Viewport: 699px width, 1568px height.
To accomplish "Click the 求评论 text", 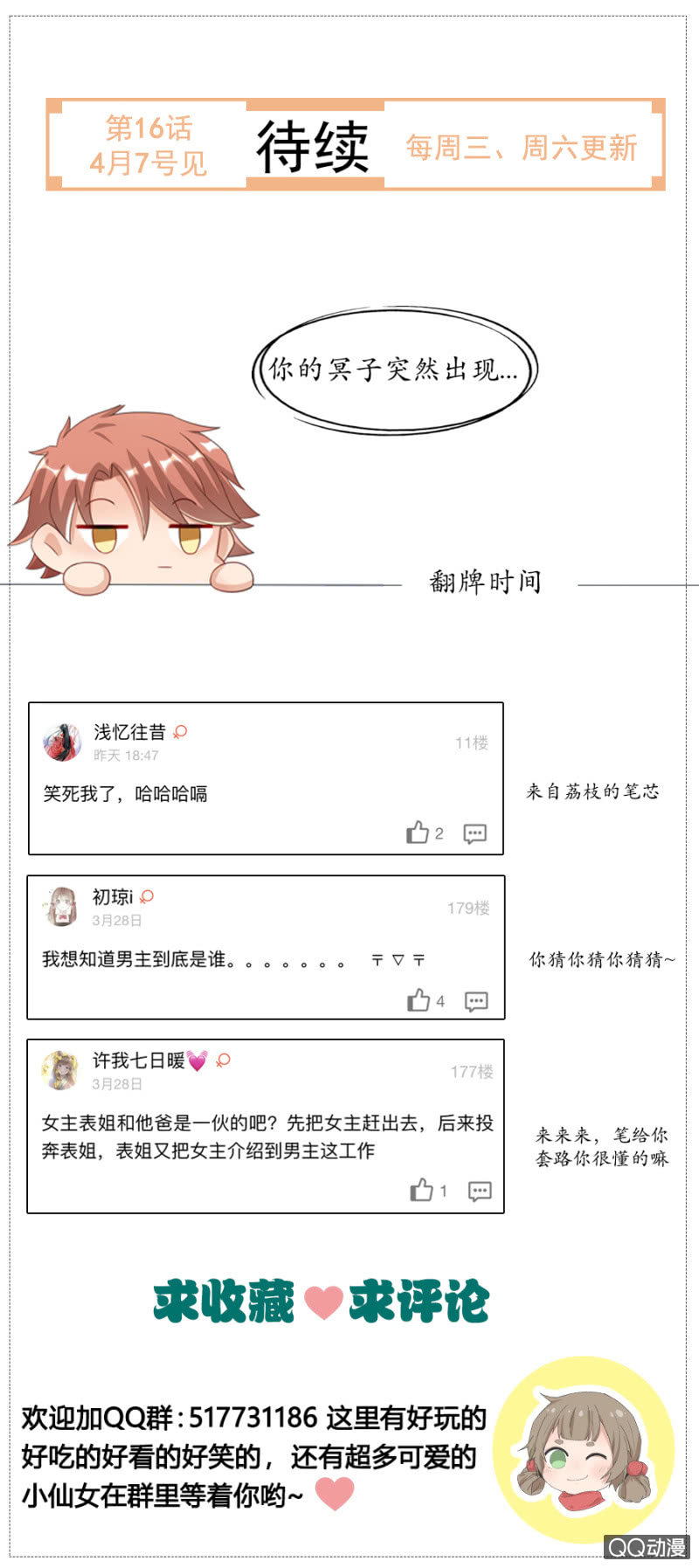I will click(x=419, y=1302).
